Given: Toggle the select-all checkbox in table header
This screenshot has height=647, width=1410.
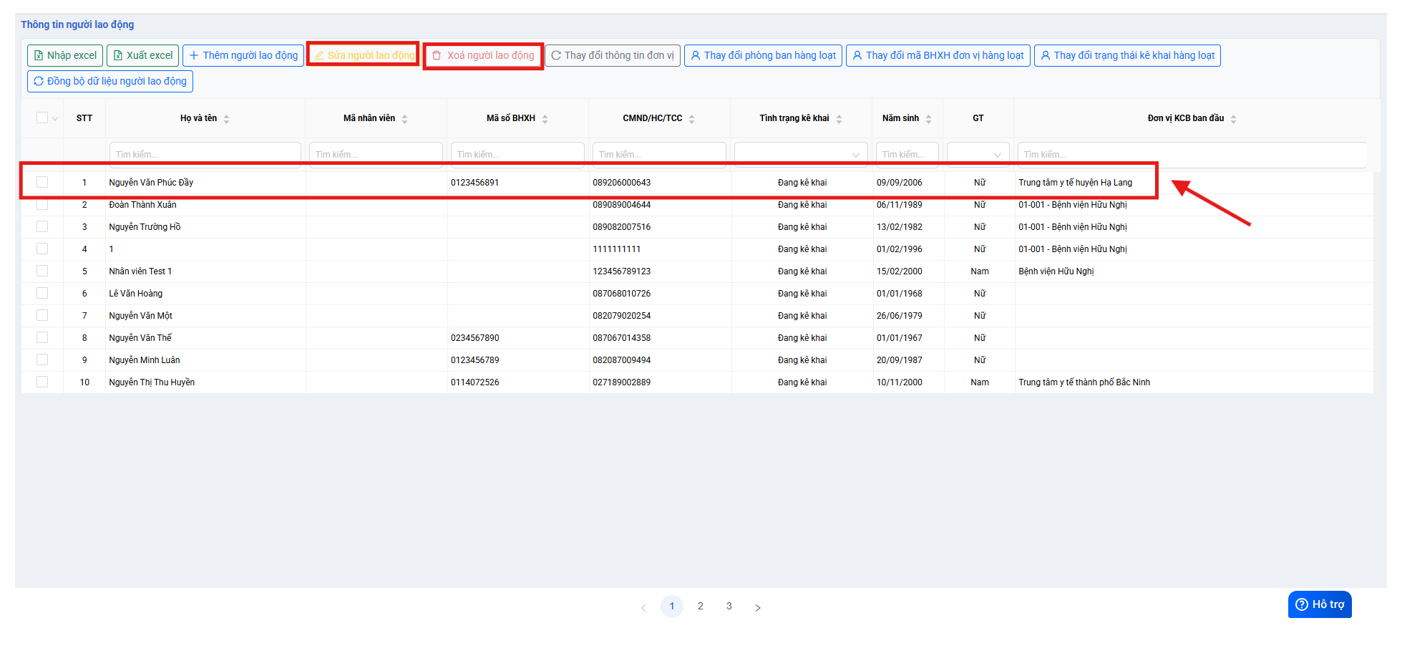Looking at the screenshot, I should point(41,118).
